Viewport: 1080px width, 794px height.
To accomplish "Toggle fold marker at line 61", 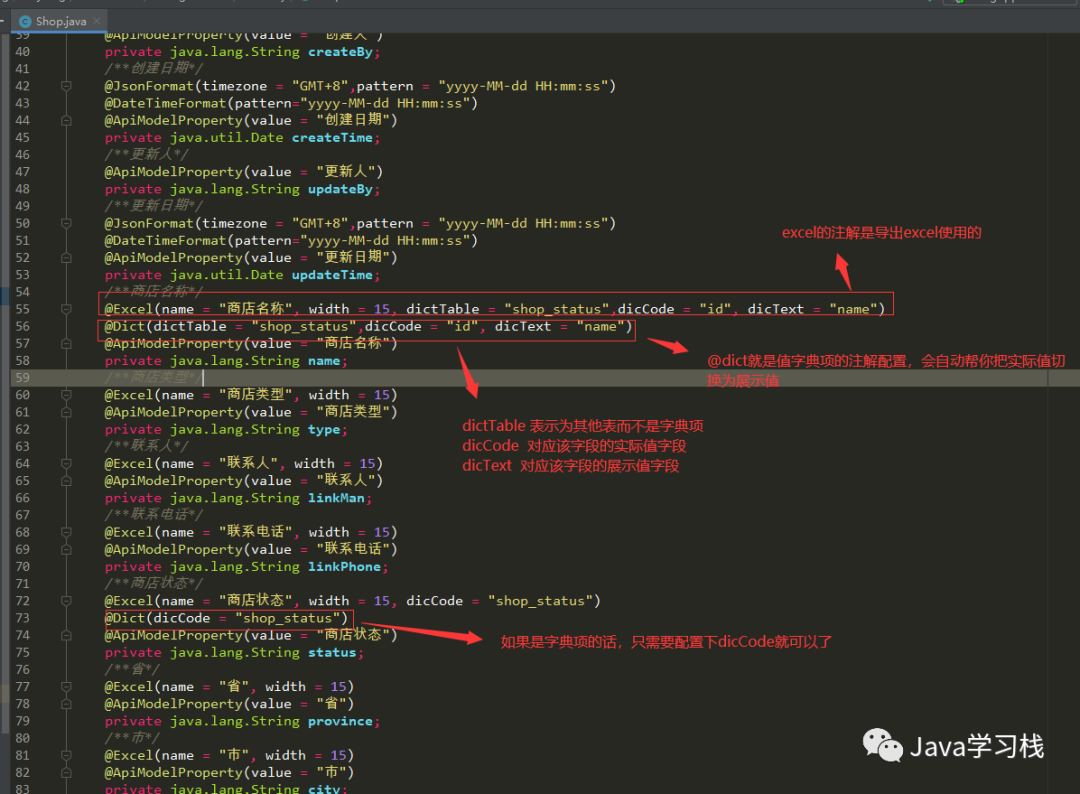I will pos(66,412).
